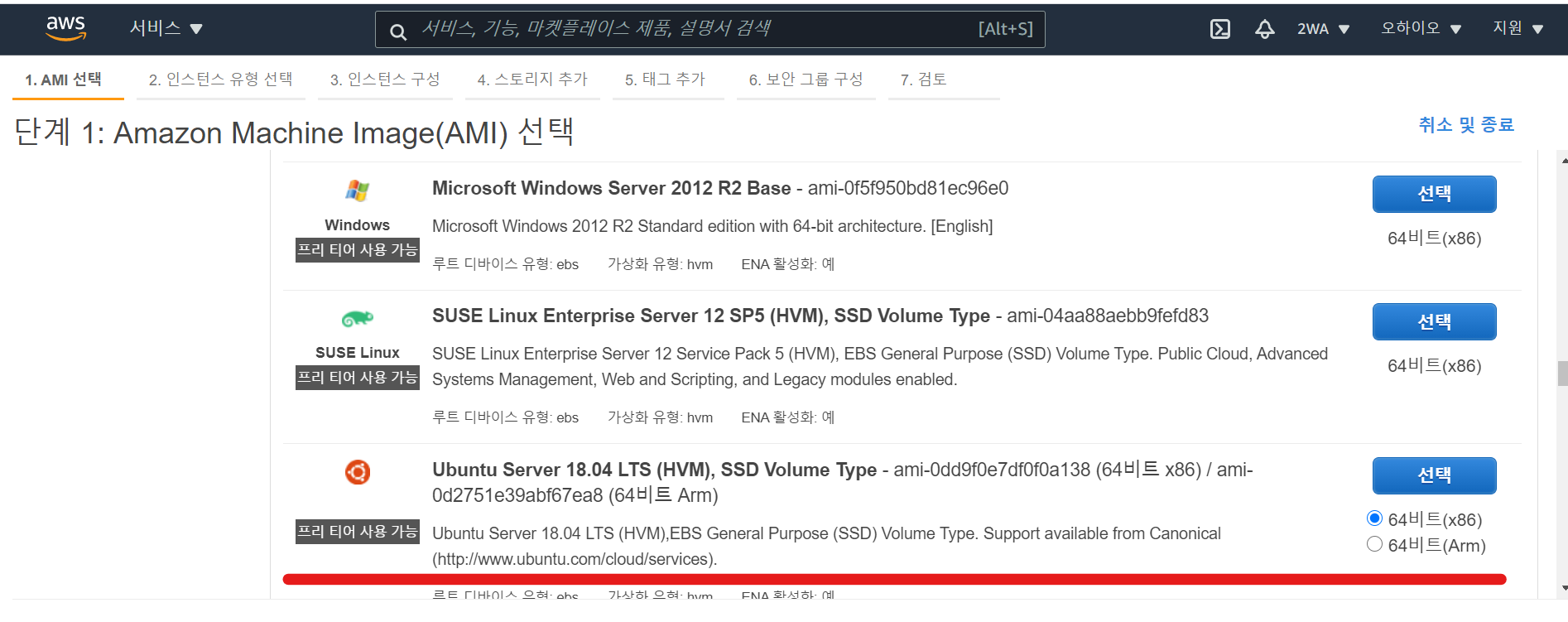Go to 4. 스토리지 추가 tab
This screenshot has height=622, width=1568.
pyautogui.click(x=532, y=80)
